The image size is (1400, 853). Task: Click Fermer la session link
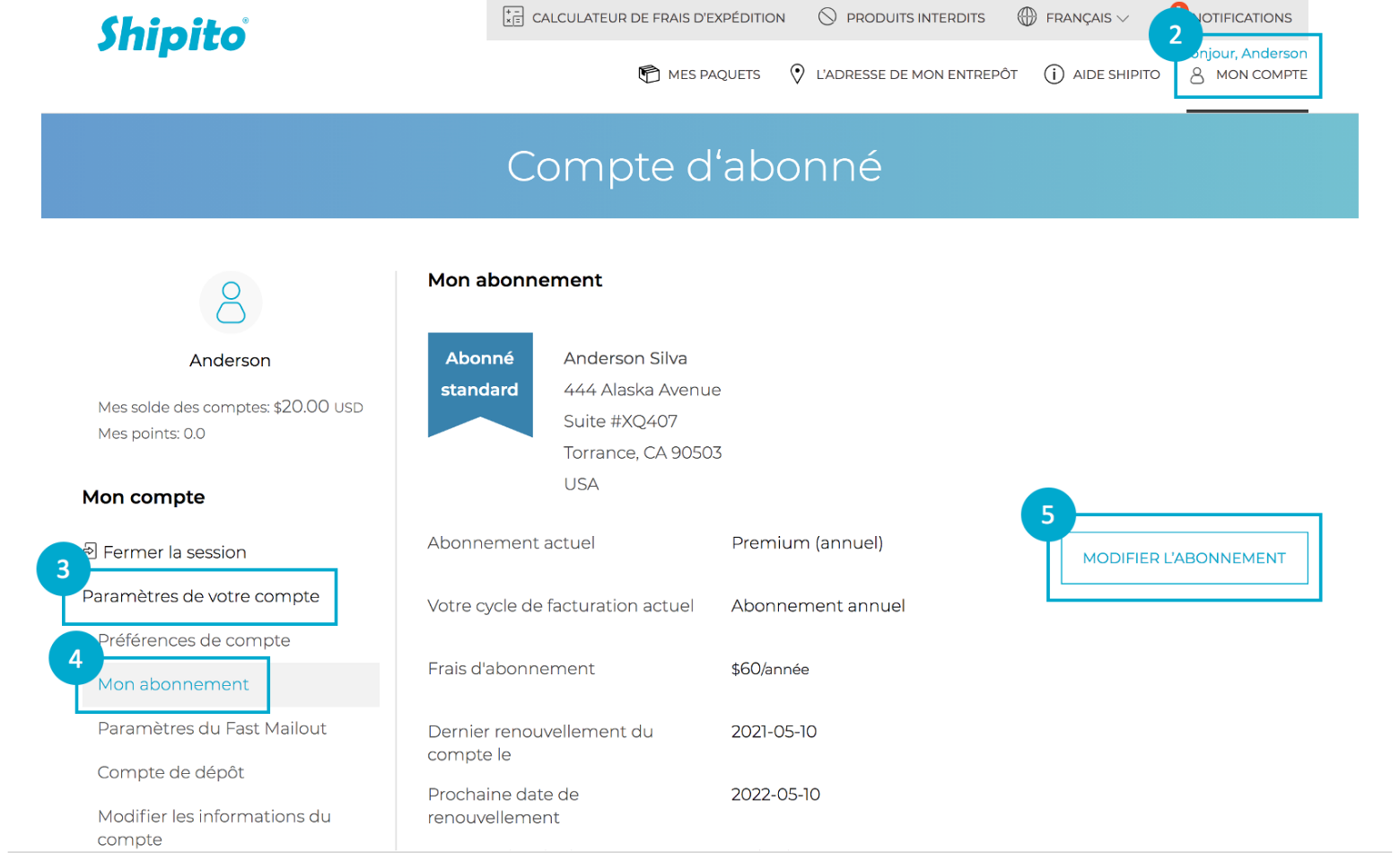174,552
